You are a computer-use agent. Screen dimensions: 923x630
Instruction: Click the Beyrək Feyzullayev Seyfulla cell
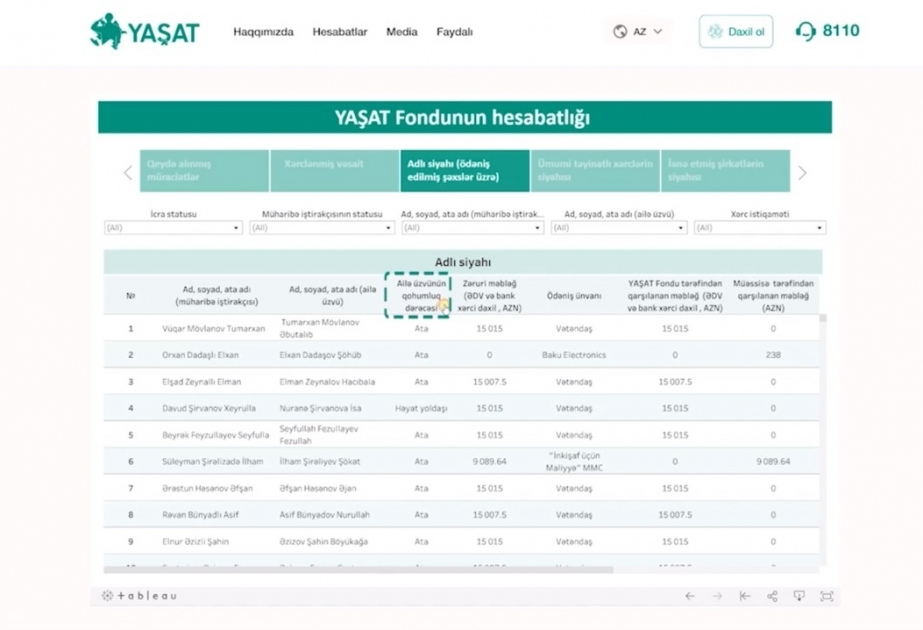point(215,435)
